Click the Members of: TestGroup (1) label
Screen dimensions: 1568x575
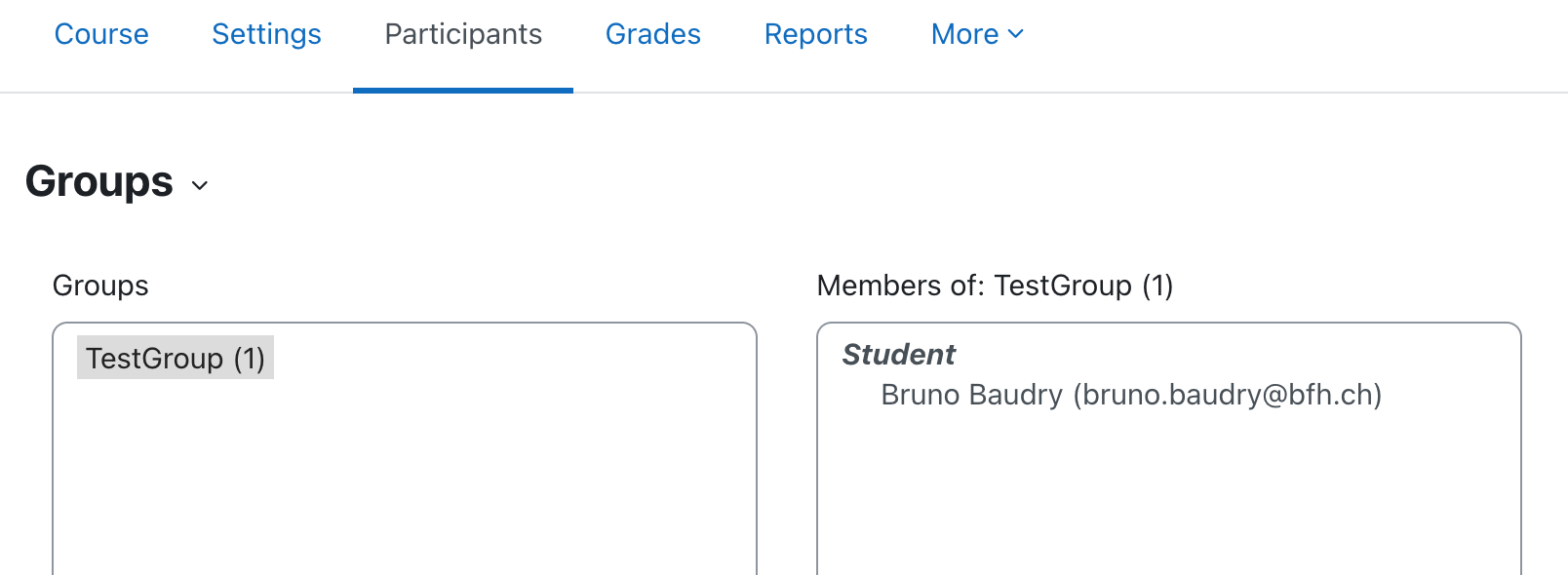click(x=995, y=286)
